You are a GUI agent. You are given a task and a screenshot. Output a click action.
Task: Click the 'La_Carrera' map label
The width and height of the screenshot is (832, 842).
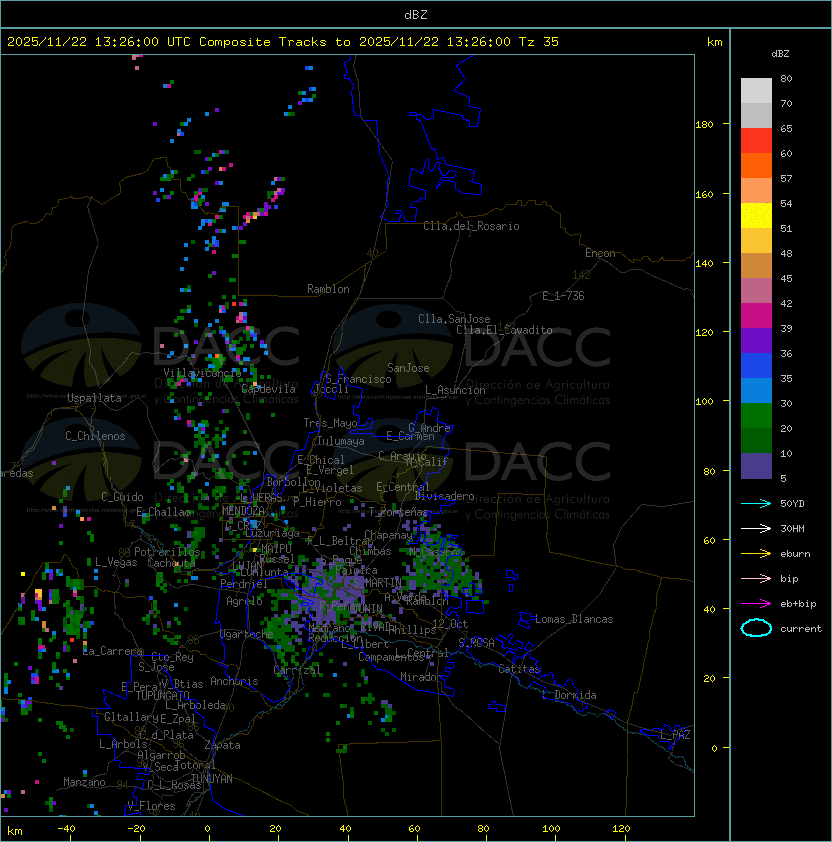click(112, 651)
